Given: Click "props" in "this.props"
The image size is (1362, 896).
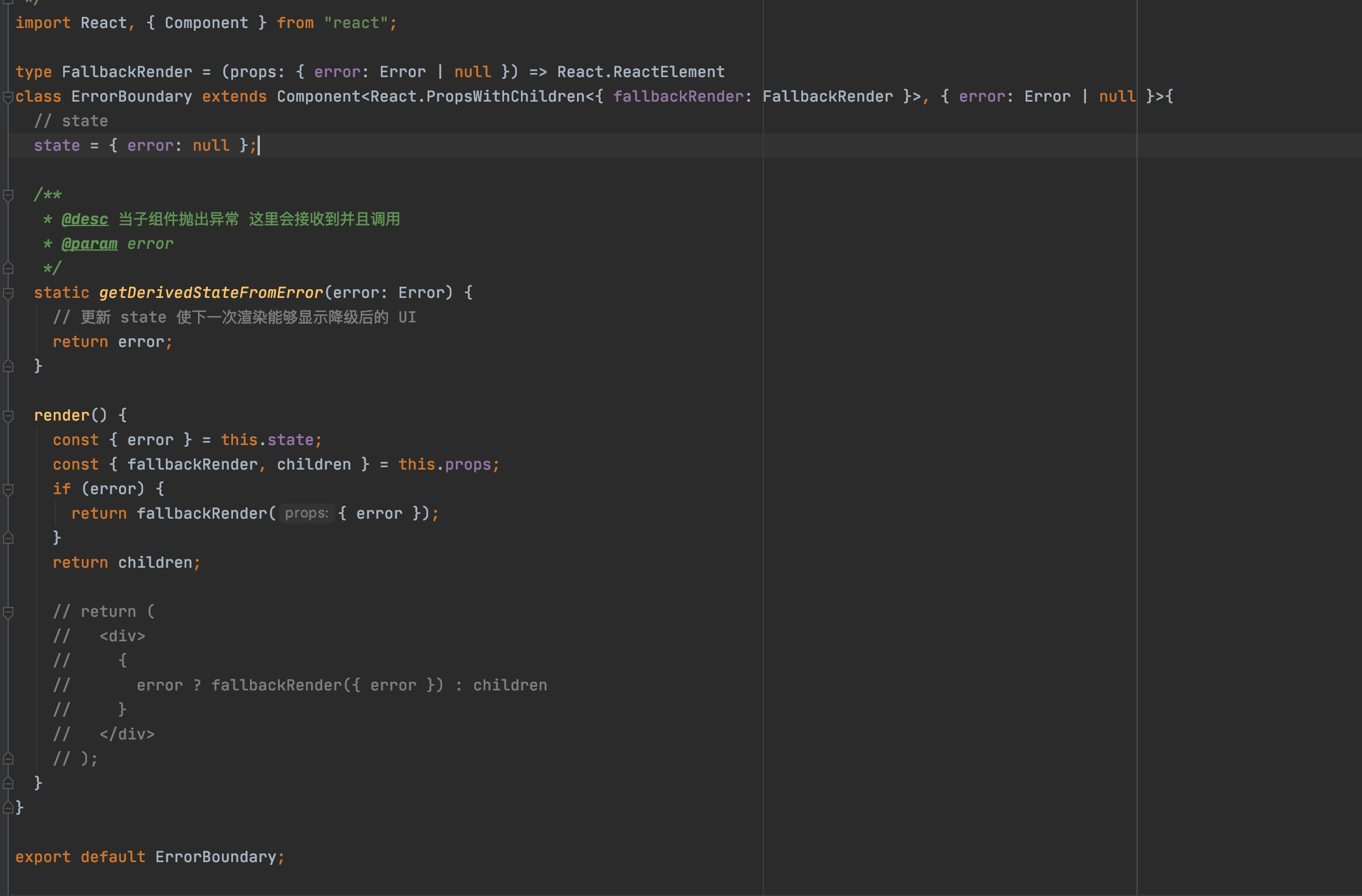Looking at the screenshot, I should click(x=468, y=464).
